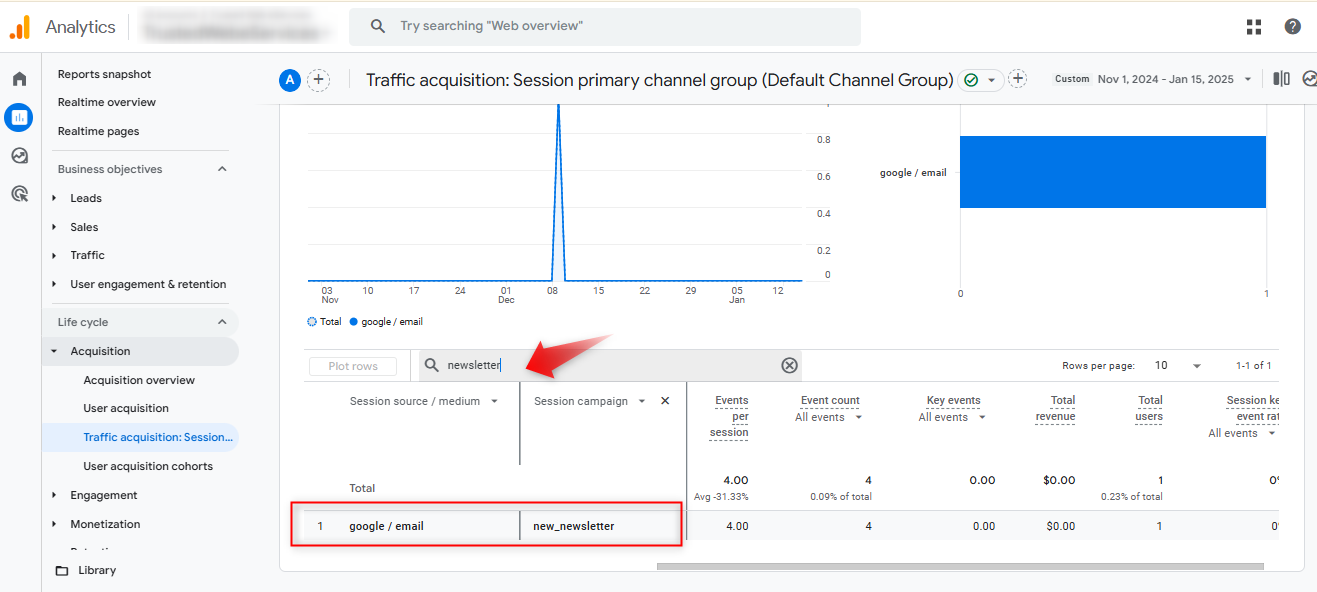Open Reports snapshot
This screenshot has height=592, width=1317.
point(105,74)
